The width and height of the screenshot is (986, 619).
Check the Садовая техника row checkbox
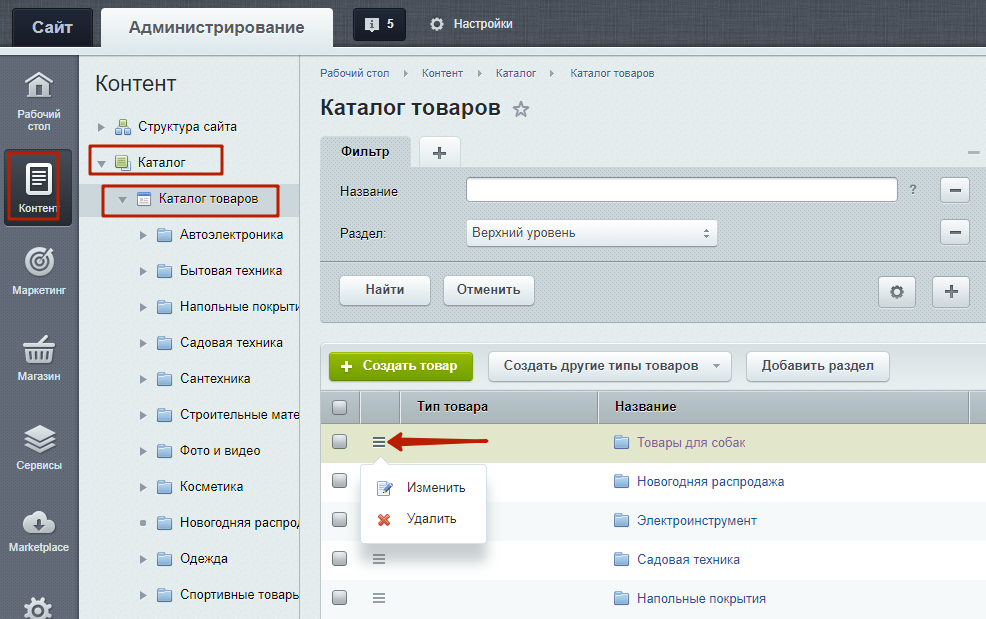(340, 558)
